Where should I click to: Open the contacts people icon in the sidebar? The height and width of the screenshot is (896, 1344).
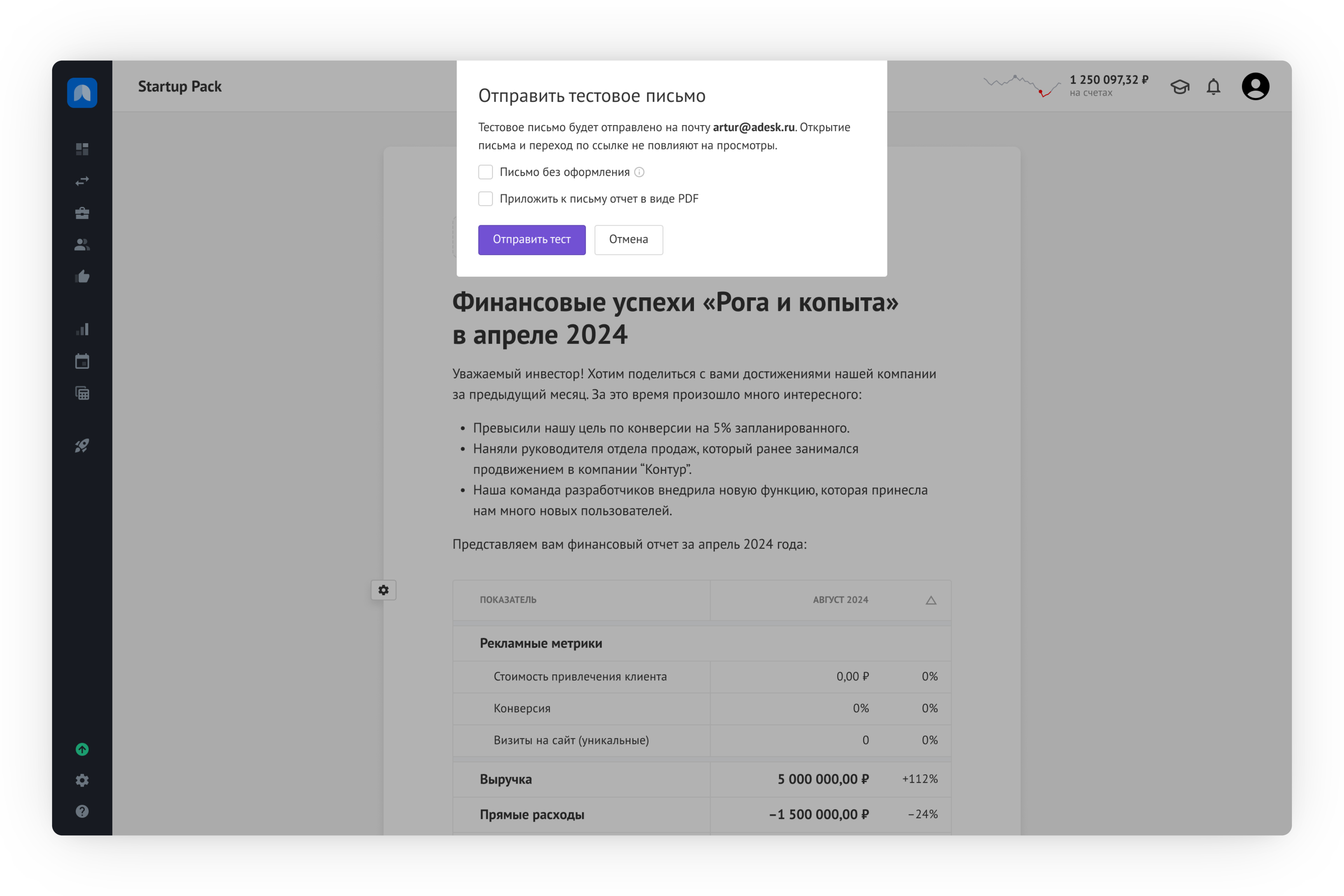82,245
